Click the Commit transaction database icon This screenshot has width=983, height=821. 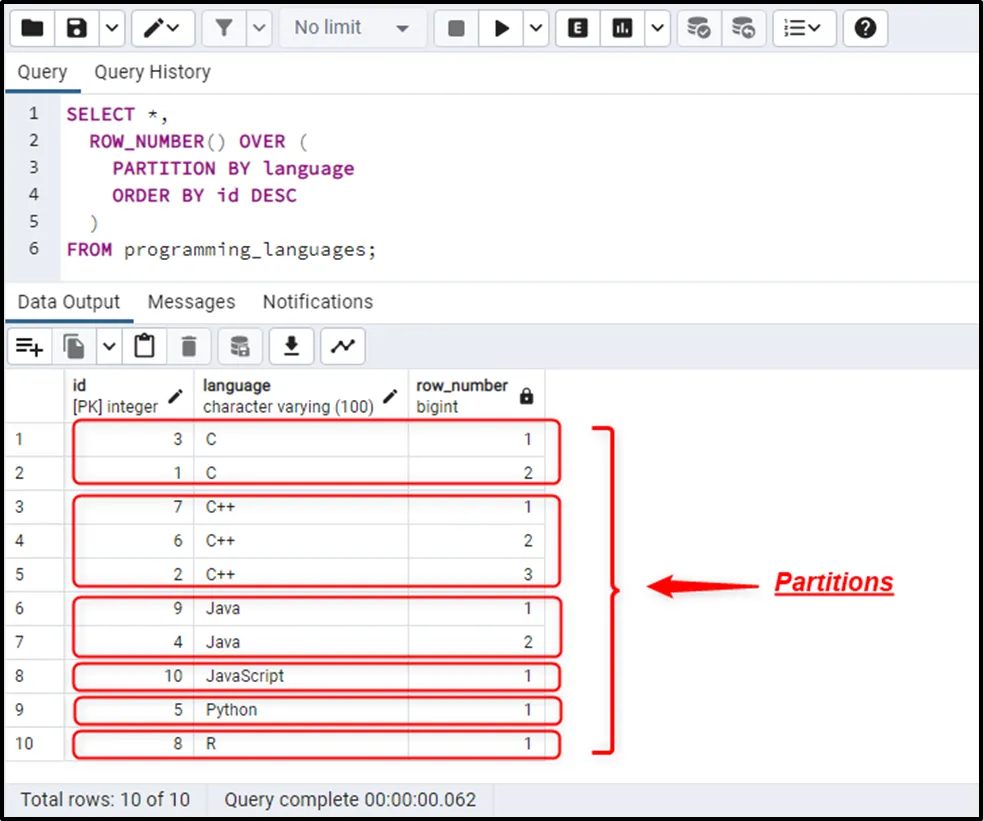pos(699,28)
